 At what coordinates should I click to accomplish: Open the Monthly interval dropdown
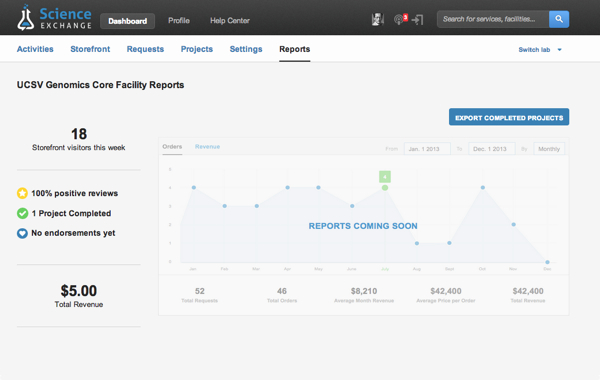click(x=549, y=149)
